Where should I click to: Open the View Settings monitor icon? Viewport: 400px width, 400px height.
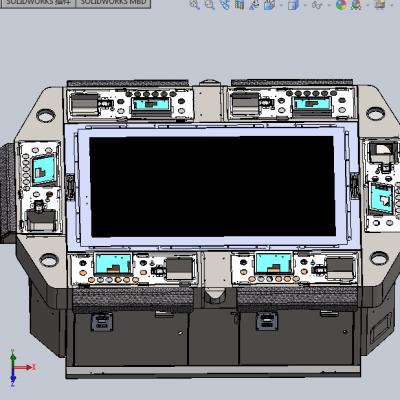coord(380,5)
